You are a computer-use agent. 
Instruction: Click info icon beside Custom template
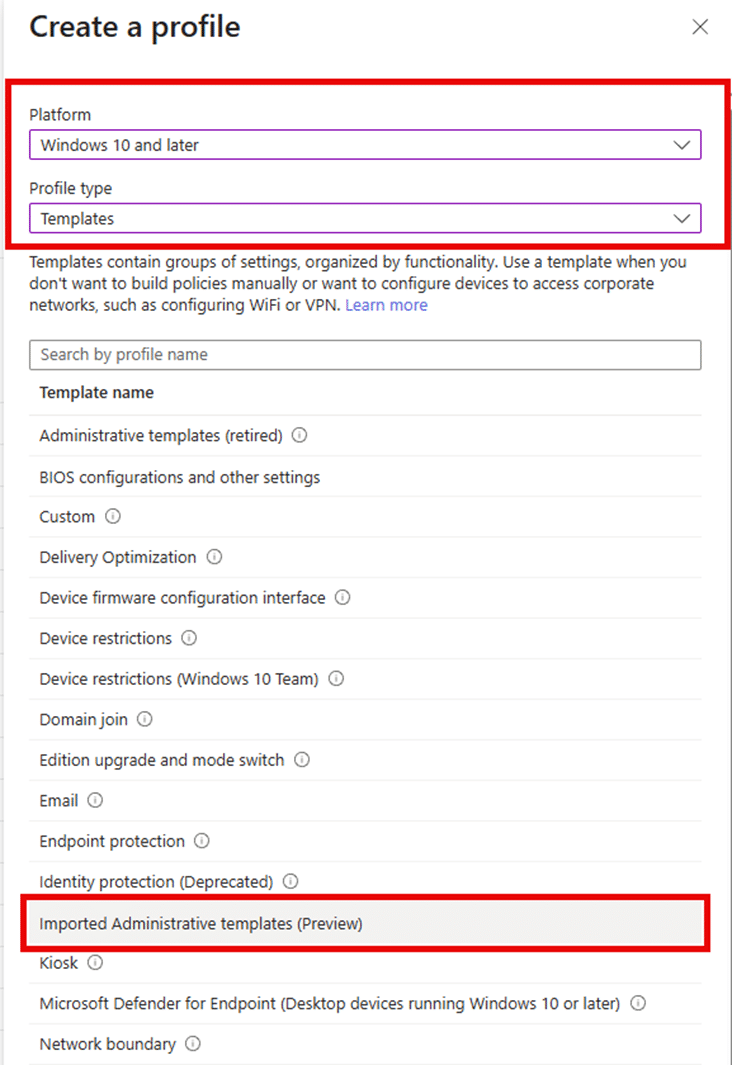[113, 517]
